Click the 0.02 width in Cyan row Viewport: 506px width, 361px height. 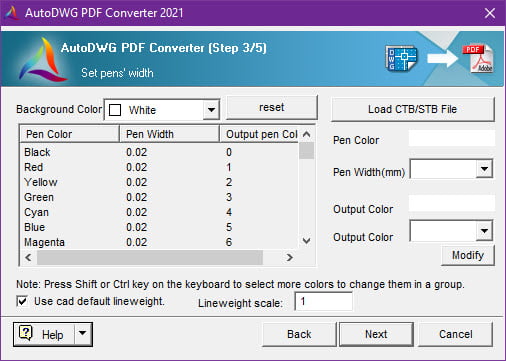136,212
